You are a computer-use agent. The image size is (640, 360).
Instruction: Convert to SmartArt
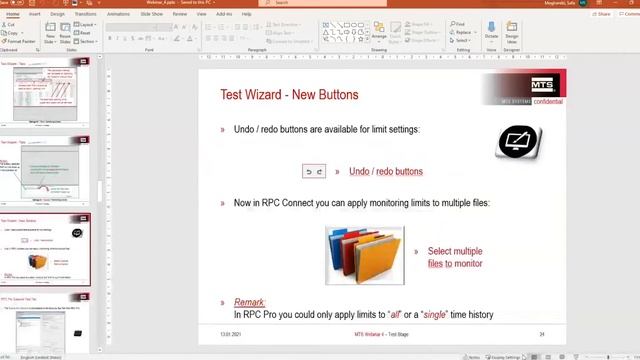point(289,41)
